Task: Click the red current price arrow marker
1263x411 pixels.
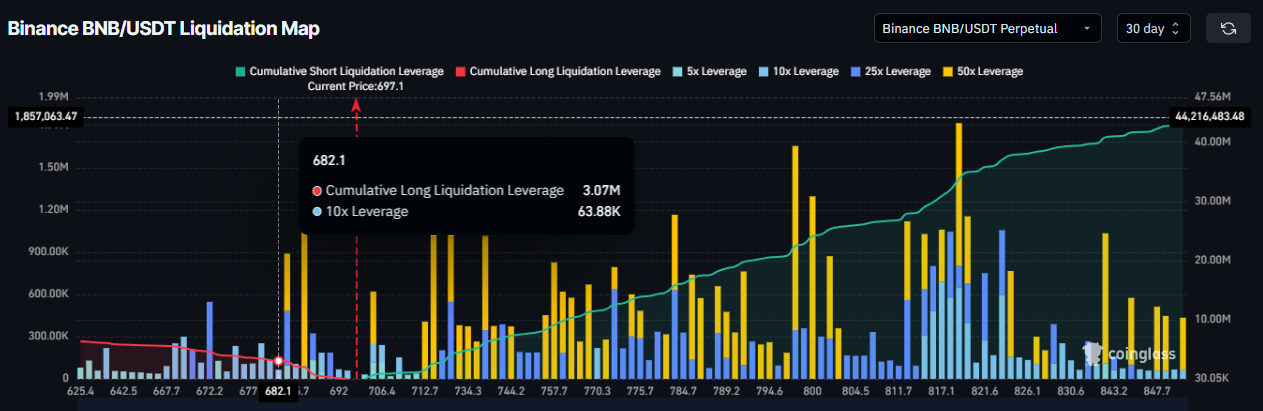Action: 356,106
